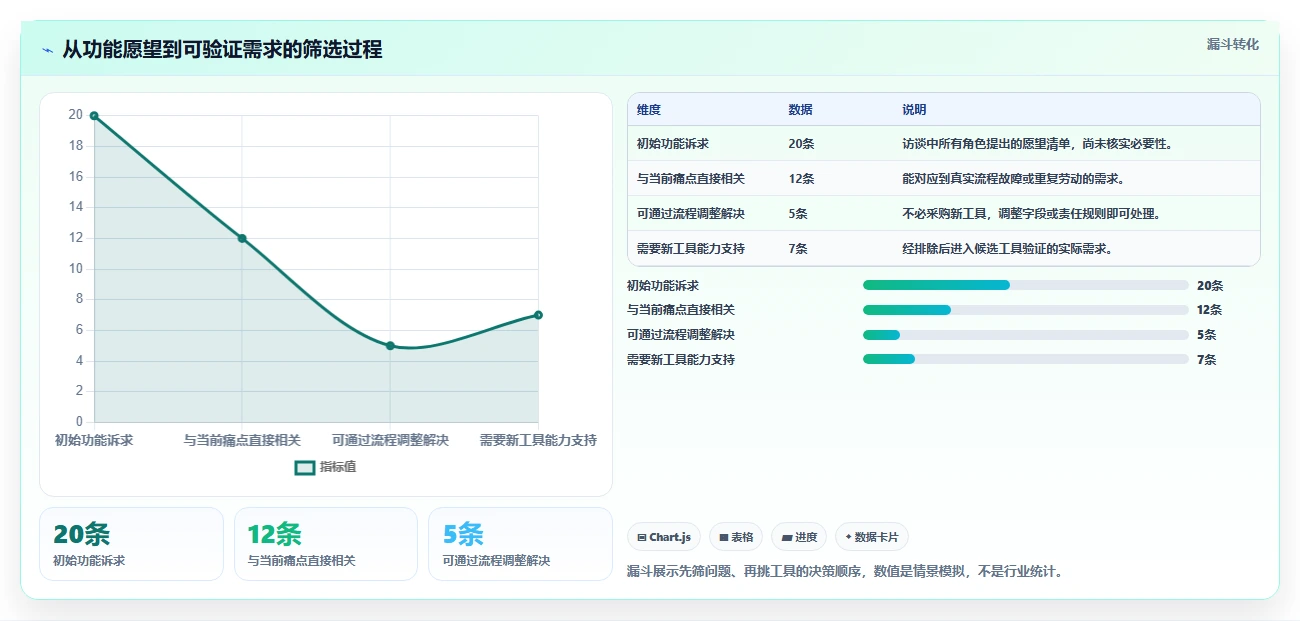Open the 20条 初始功能诉求 data card
Screen dimensions: 1300x621
(131, 544)
